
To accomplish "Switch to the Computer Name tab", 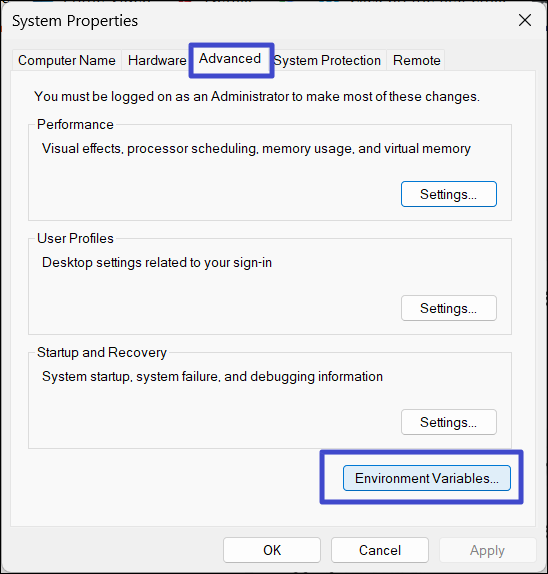I will point(67,60).
